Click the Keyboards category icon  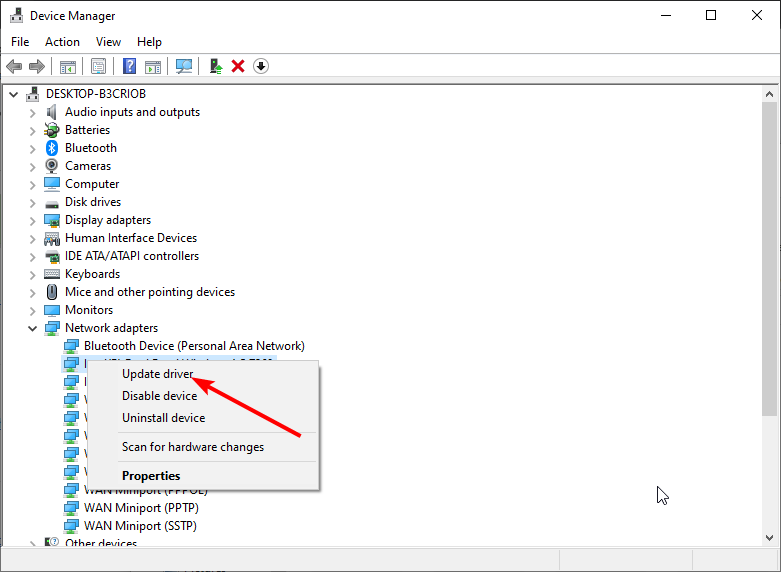pos(52,274)
